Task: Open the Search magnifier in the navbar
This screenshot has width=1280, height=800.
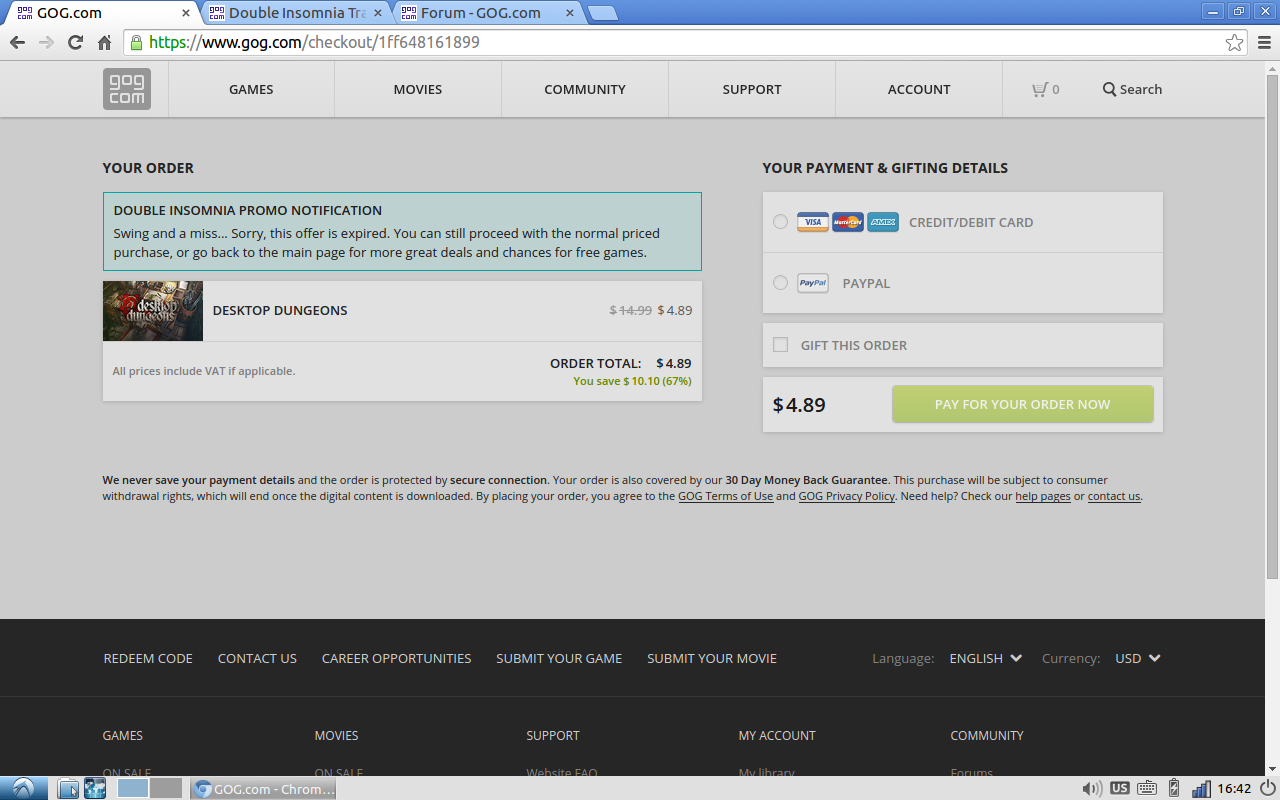Action: click(x=1109, y=89)
